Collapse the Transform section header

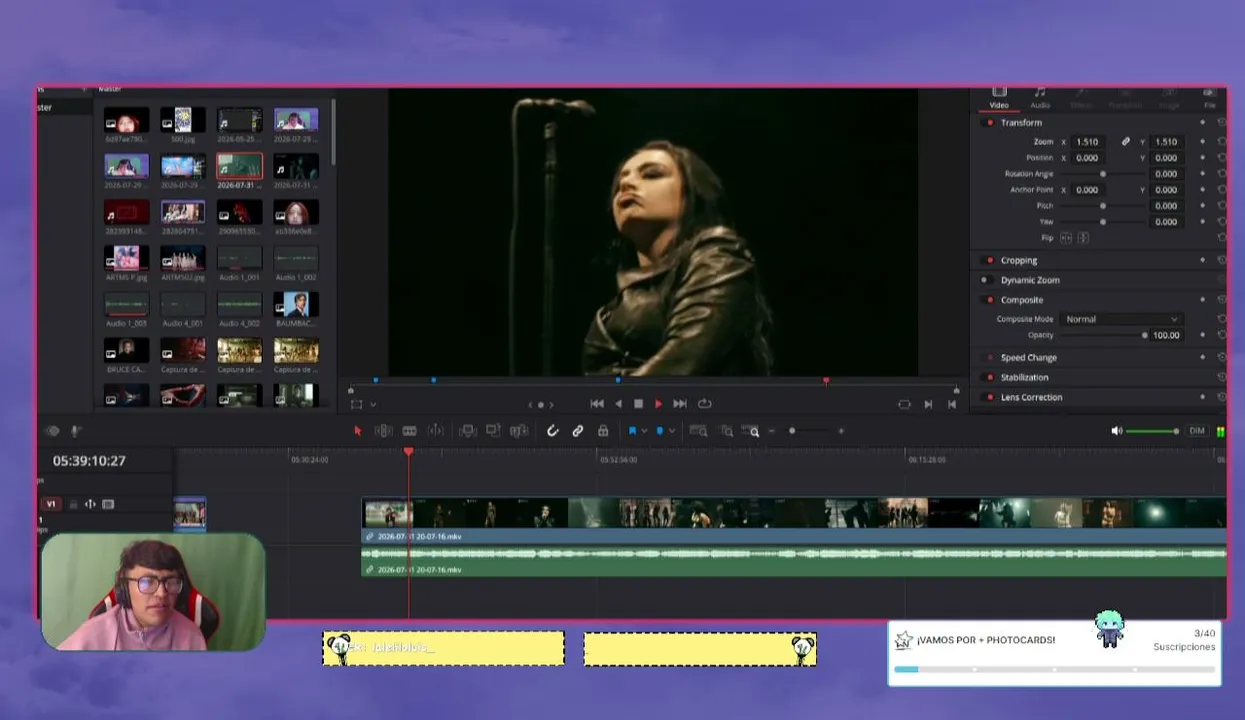pos(1021,123)
